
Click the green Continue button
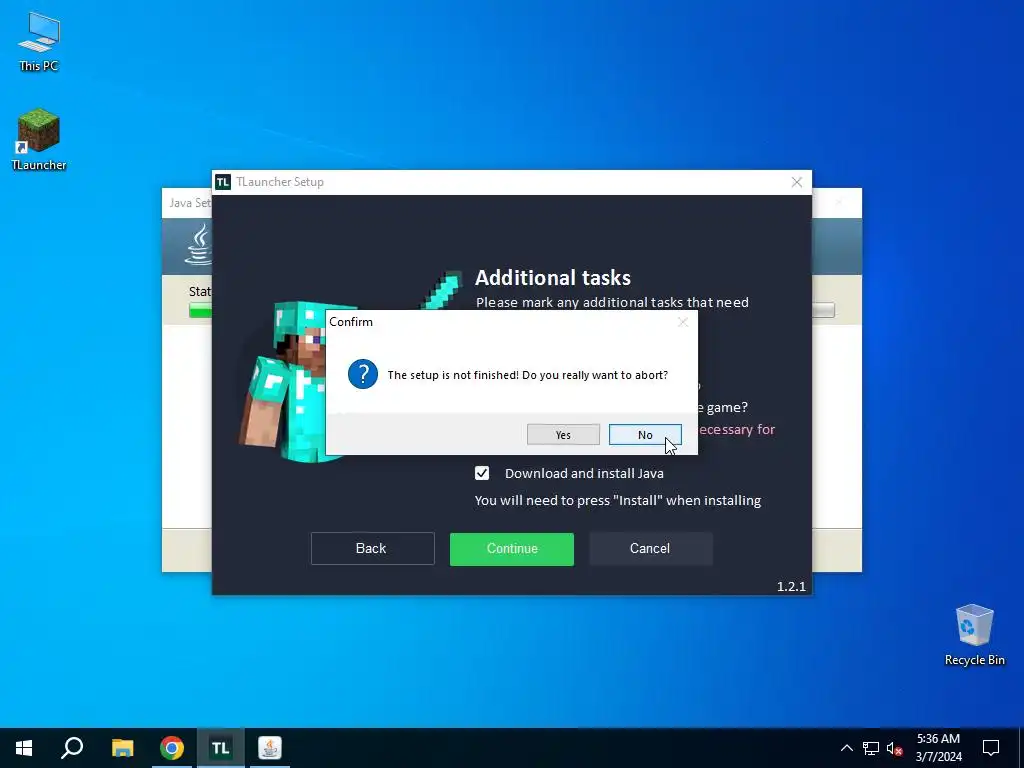(x=512, y=549)
